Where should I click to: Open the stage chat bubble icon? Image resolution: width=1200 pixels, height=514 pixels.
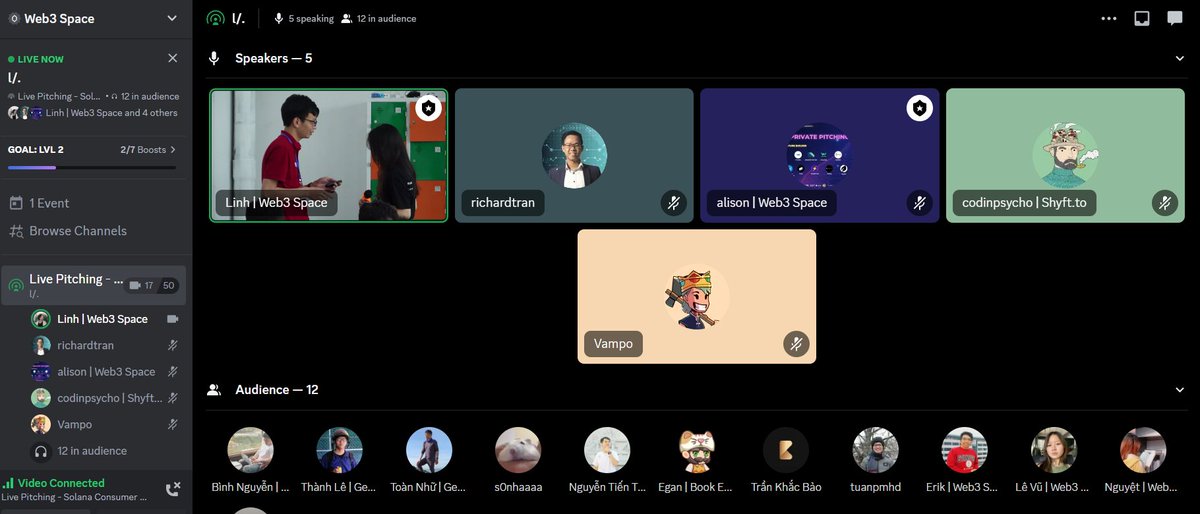click(1175, 18)
